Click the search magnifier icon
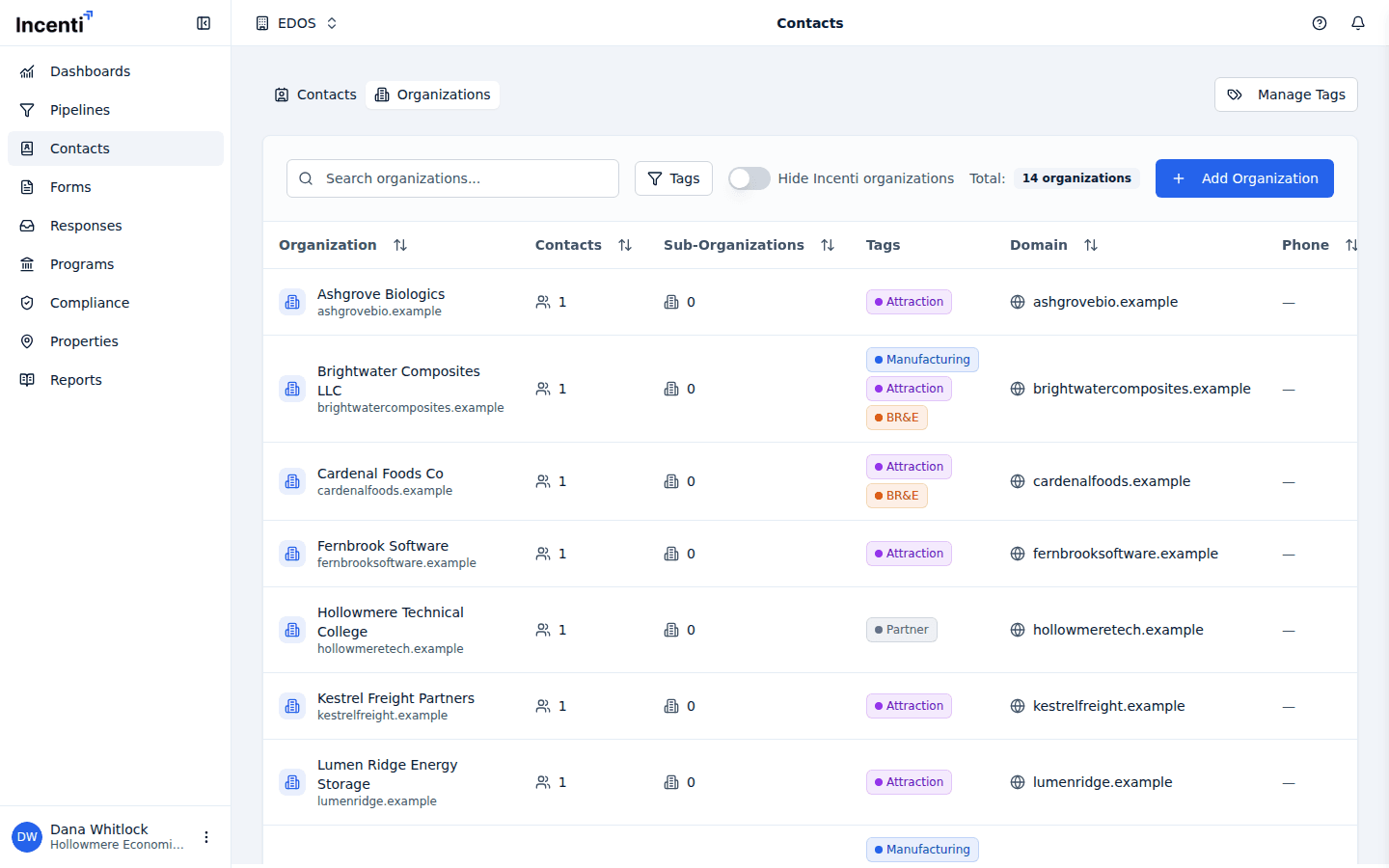 point(306,178)
